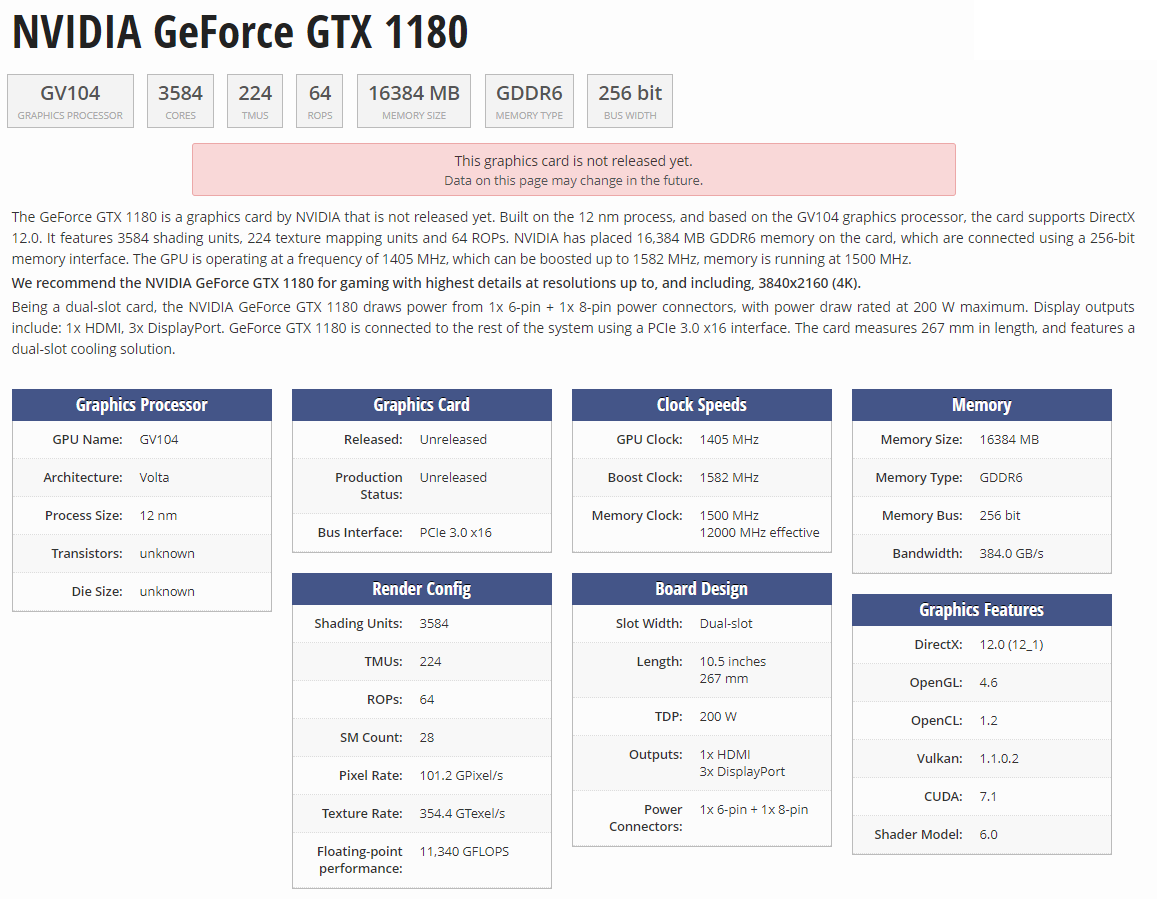Click the Outputs value 1x HDMI
Screen dimensions: 1157x904
(725, 755)
